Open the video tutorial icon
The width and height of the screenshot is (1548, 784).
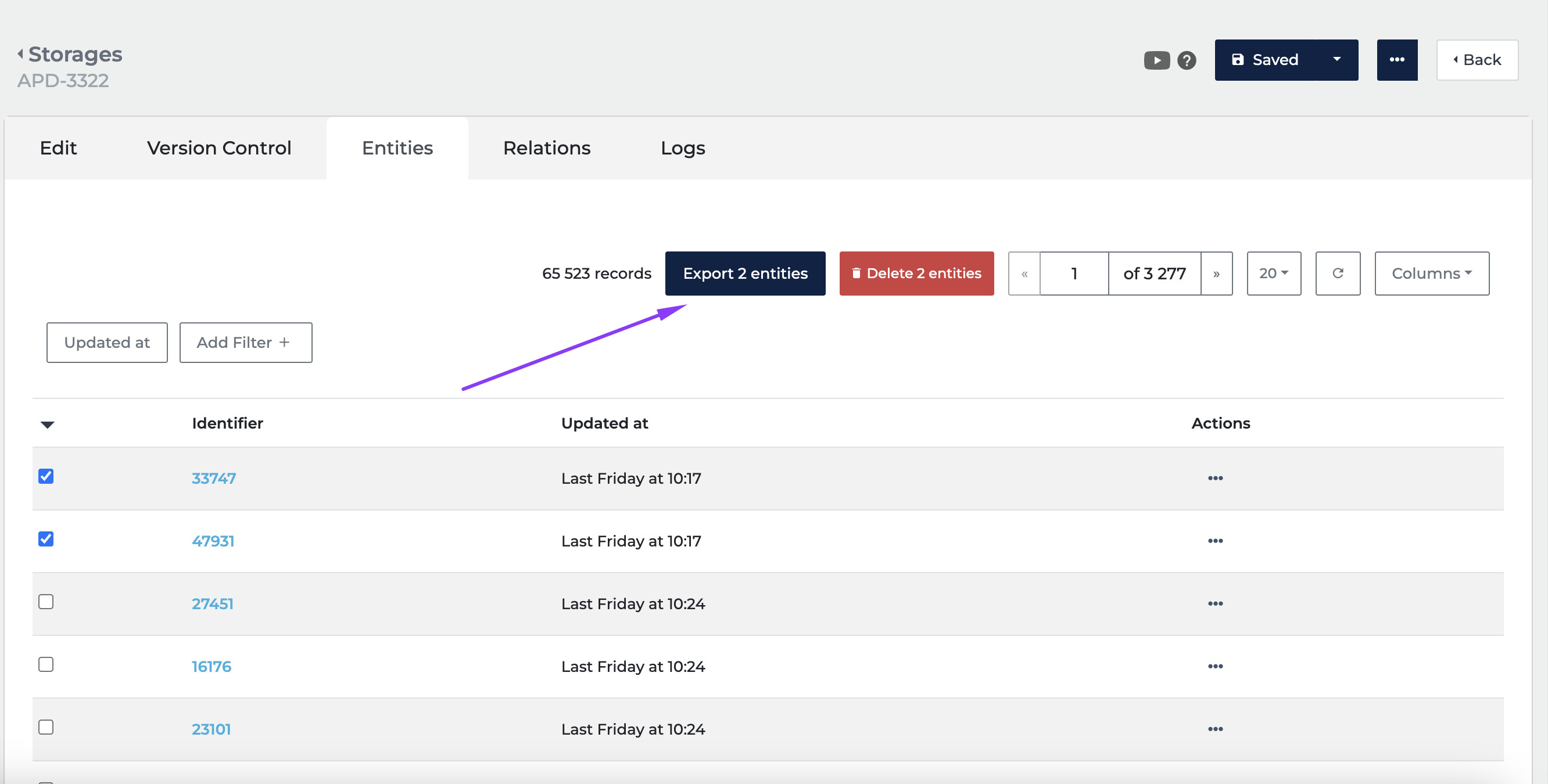click(x=1156, y=60)
